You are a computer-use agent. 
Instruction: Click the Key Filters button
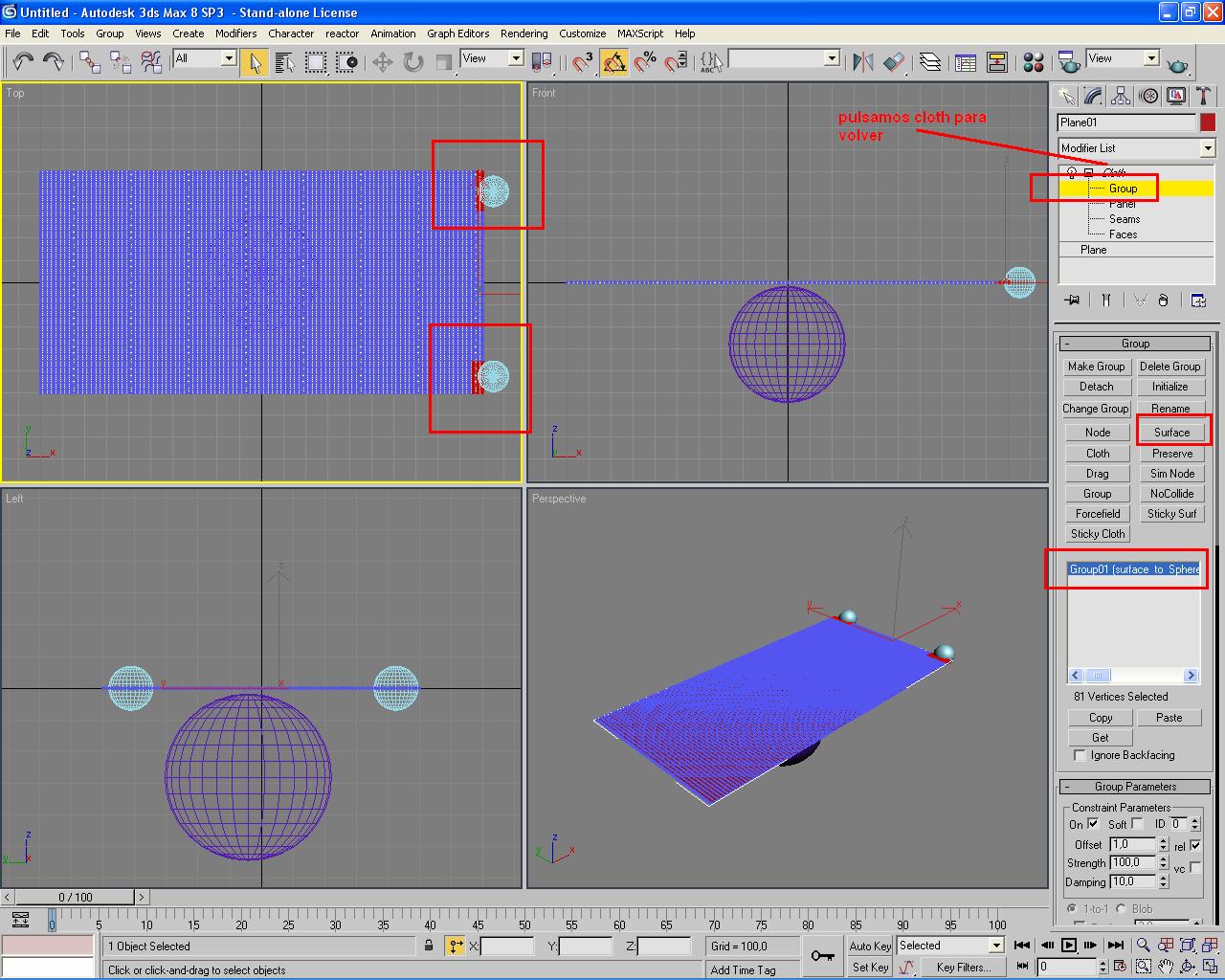click(x=963, y=968)
